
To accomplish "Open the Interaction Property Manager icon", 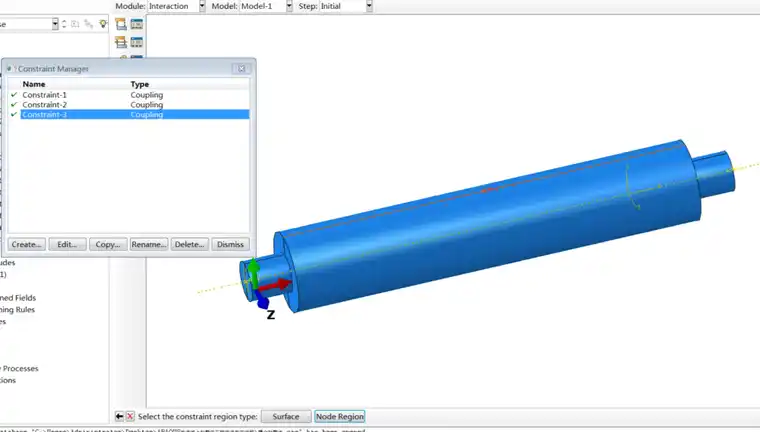I will [136, 42].
